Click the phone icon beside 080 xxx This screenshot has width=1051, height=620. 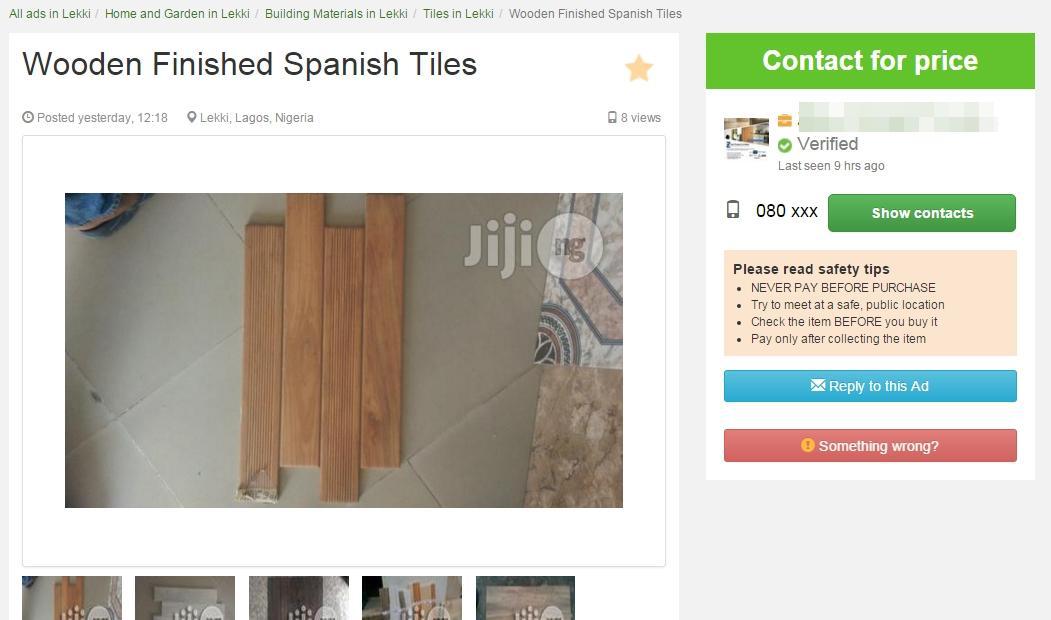[733, 210]
